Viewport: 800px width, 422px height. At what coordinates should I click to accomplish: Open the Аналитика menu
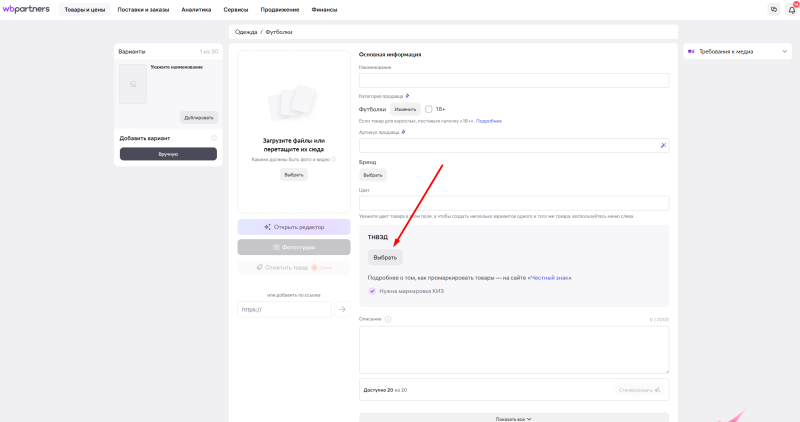[196, 9]
